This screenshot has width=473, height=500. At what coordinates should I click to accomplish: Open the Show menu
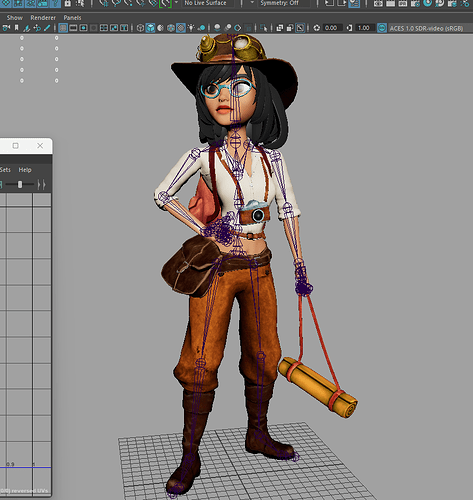15,18
